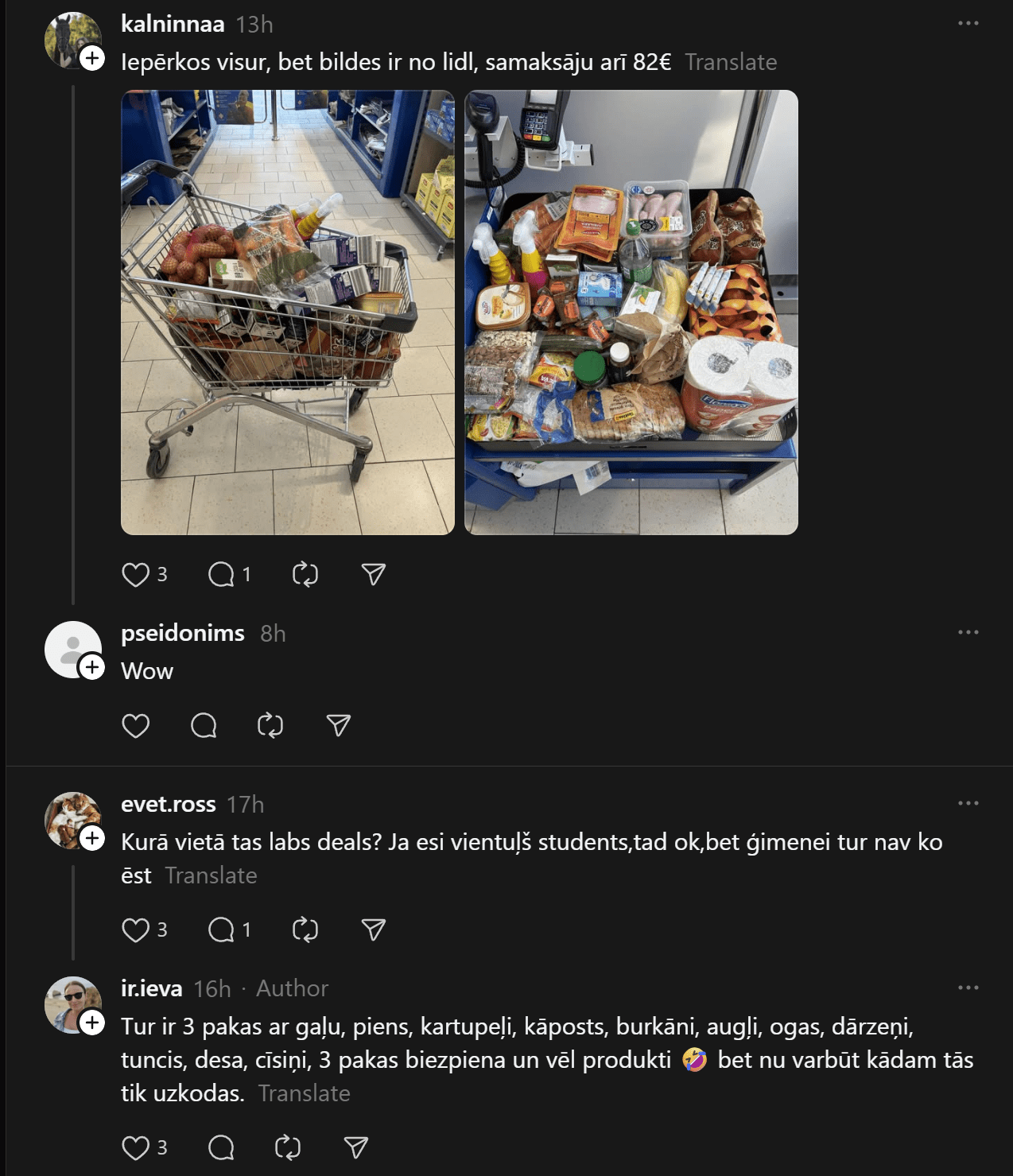Open more options for kalninnaa's post
The image size is (1013, 1176).
click(x=968, y=23)
